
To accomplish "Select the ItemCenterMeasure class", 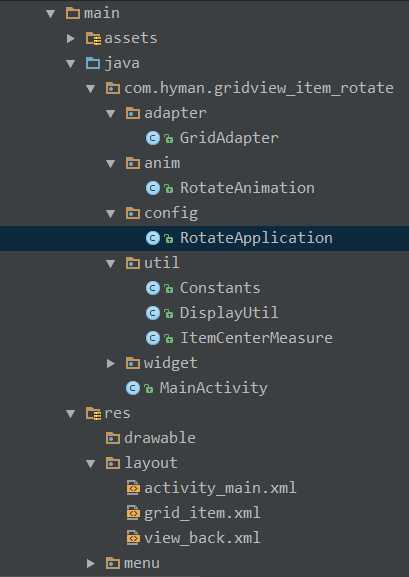I will (x=257, y=338).
